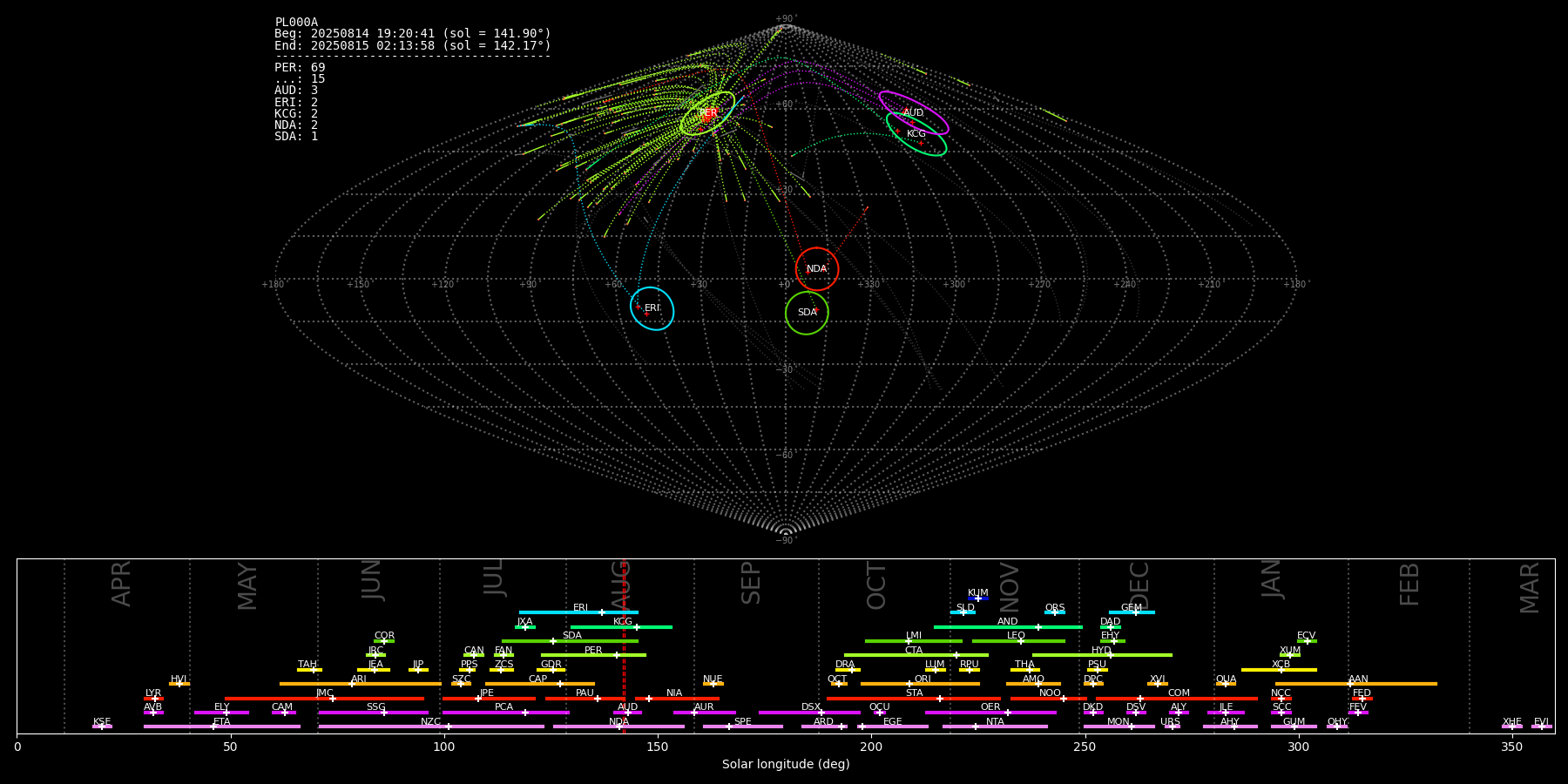Select the 350 tick on the solar longitude axis
This screenshot has height=784, width=1568.
coord(1511,747)
